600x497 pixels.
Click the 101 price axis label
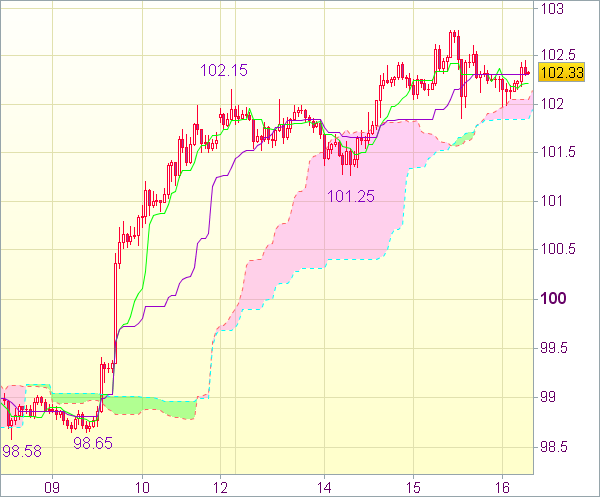552,201
